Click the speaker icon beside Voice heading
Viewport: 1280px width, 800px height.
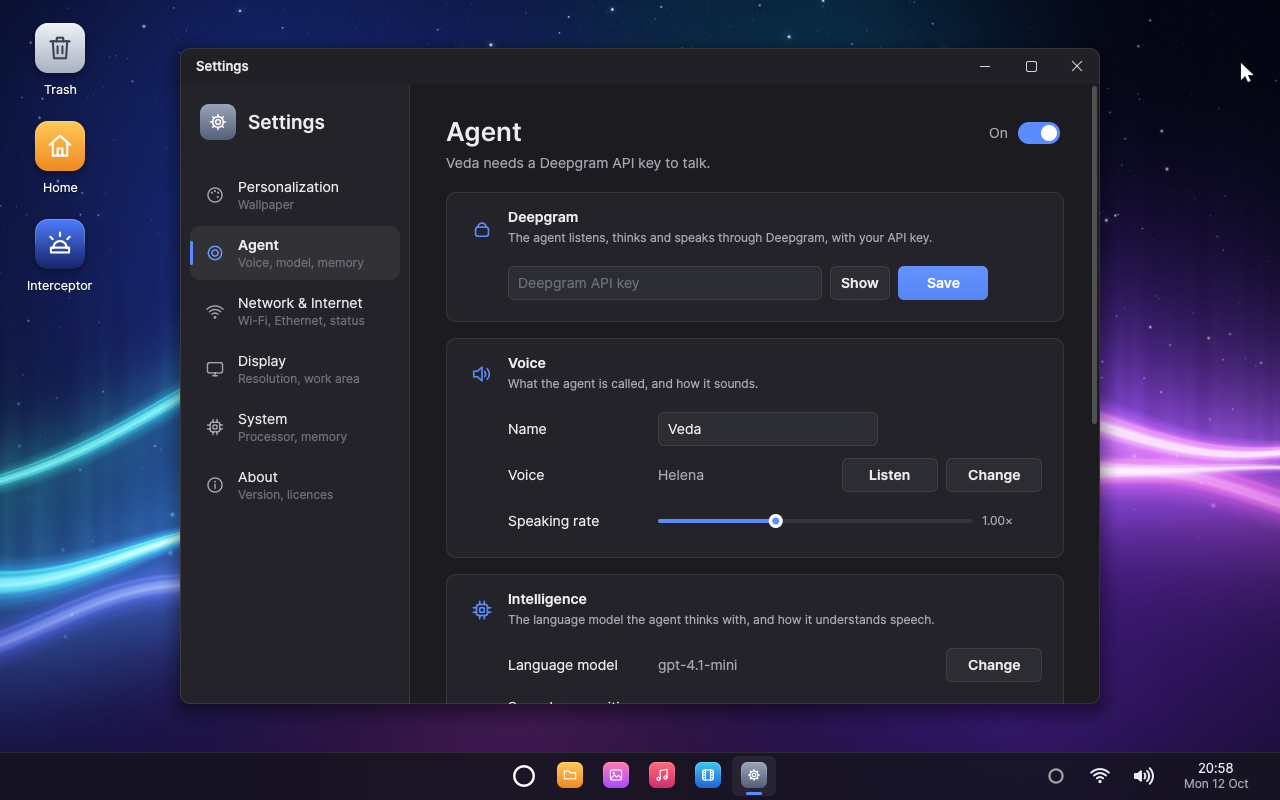482,374
